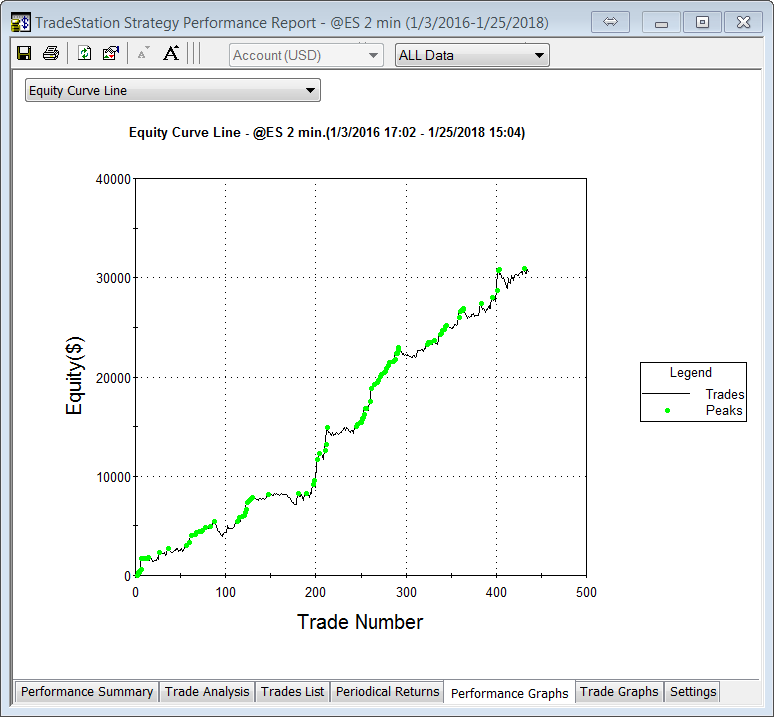The image size is (774, 717).
Task: Switch to the Performance Summary tab
Action: [87, 692]
